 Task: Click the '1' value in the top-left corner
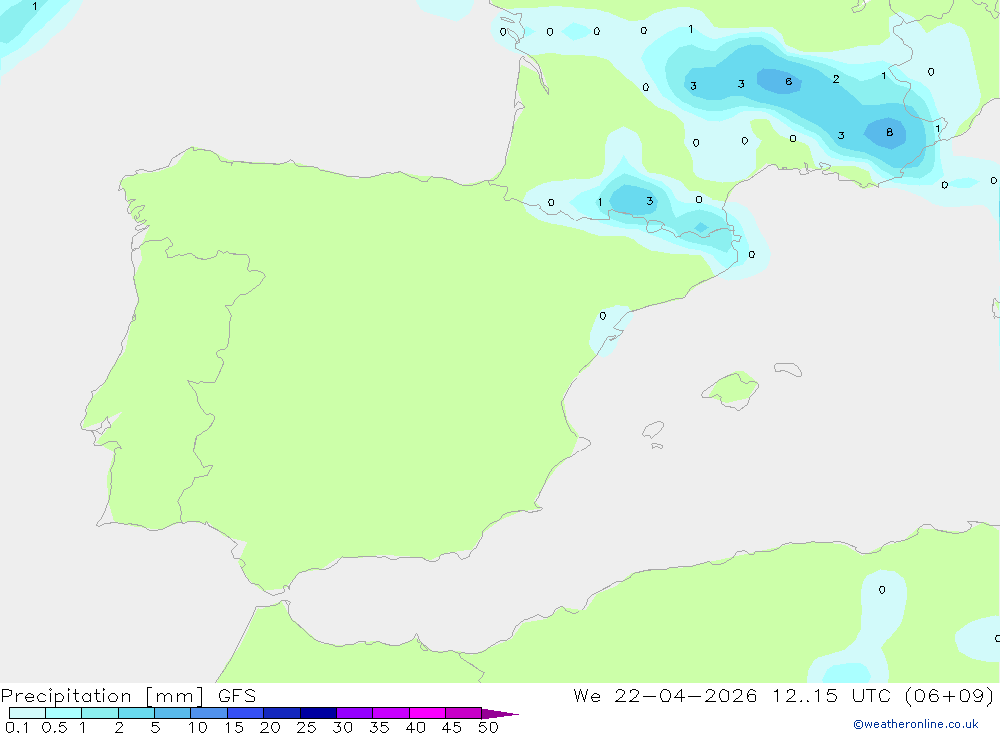coord(34,6)
